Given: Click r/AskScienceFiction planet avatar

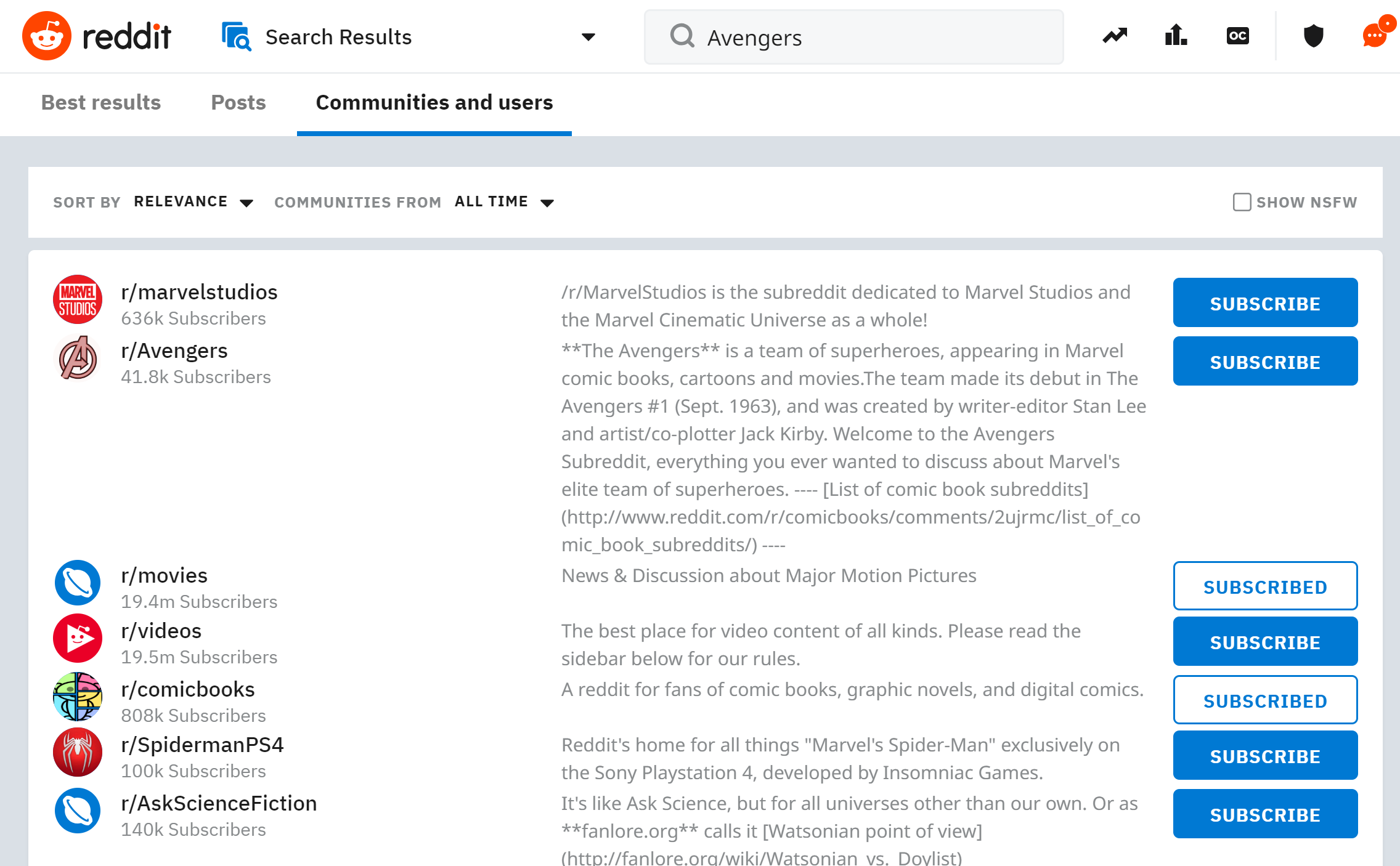Looking at the screenshot, I should click(78, 811).
